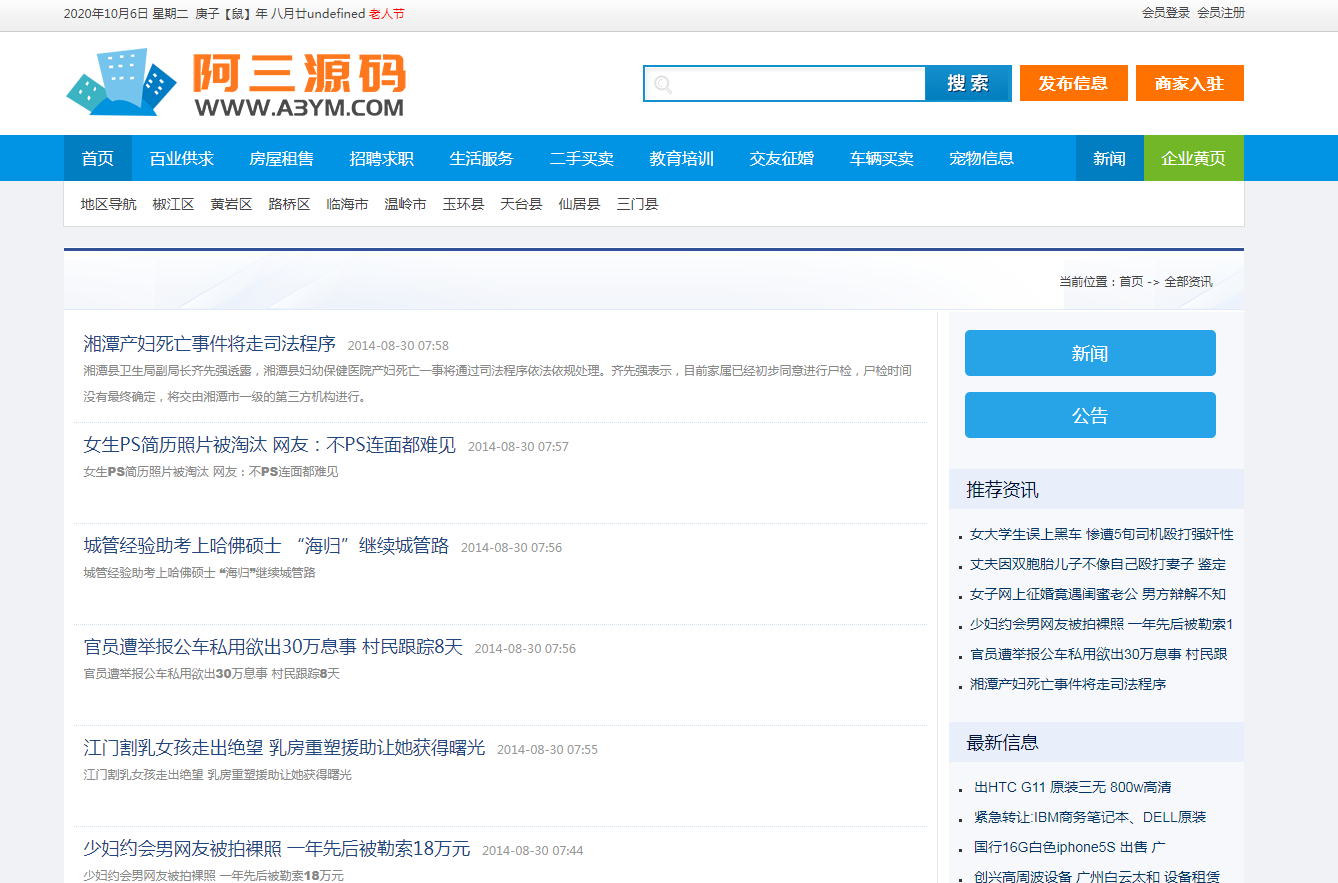Open the article 湘潭产妇死亡事件将走司法程序 in the main list
The image size is (1338, 883).
(x=210, y=344)
